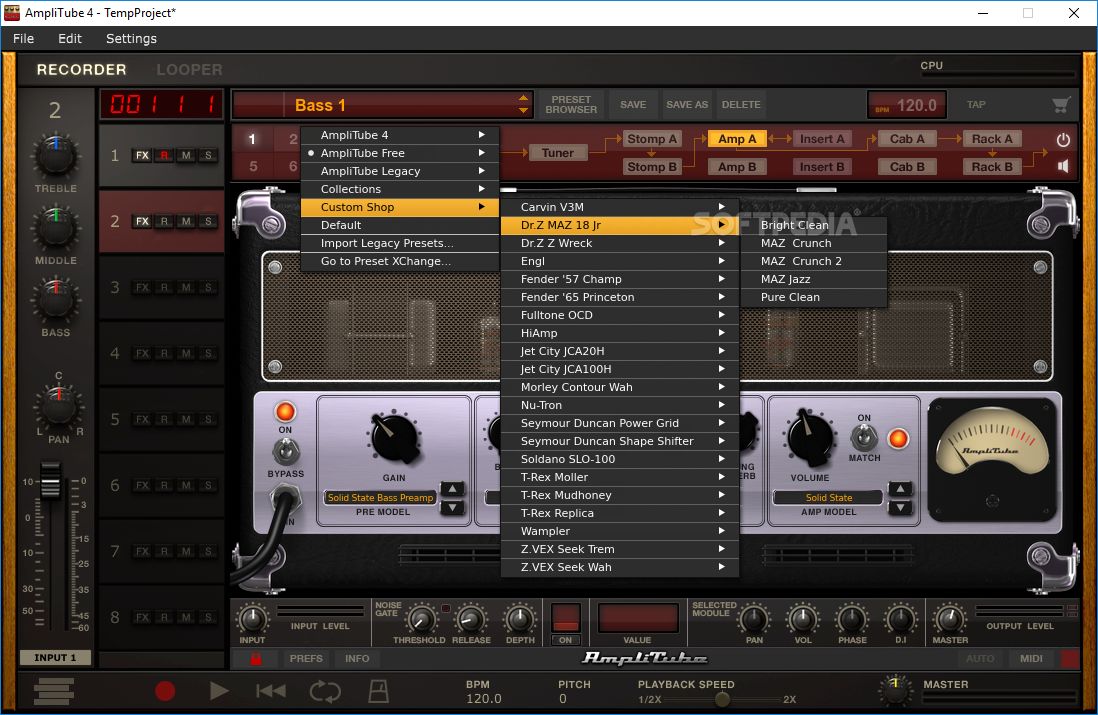Screen dimensions: 1098x715
Task: Click the GAIN knob on the amp
Action: click(394, 438)
